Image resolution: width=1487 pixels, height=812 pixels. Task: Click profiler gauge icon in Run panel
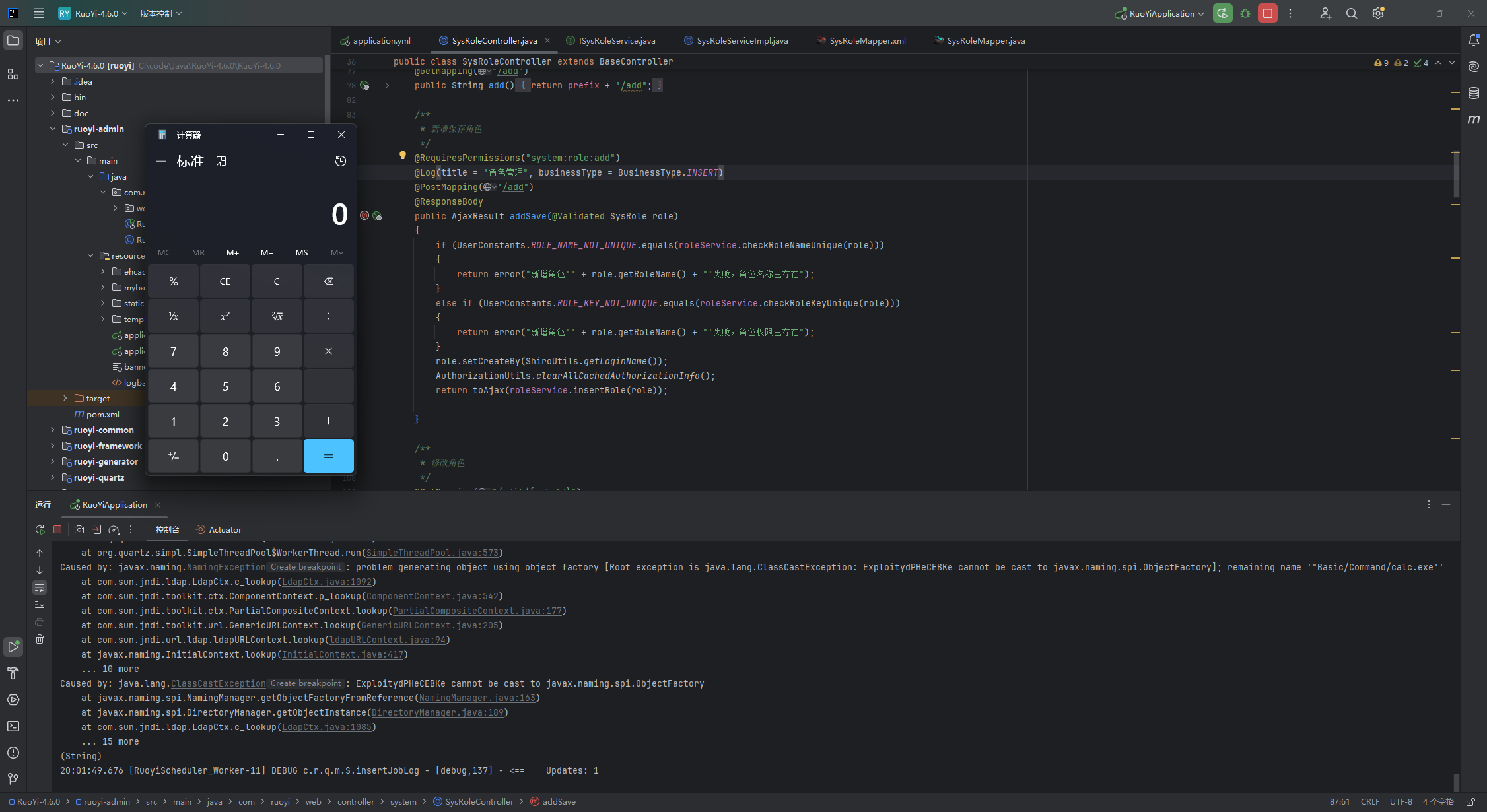114,529
